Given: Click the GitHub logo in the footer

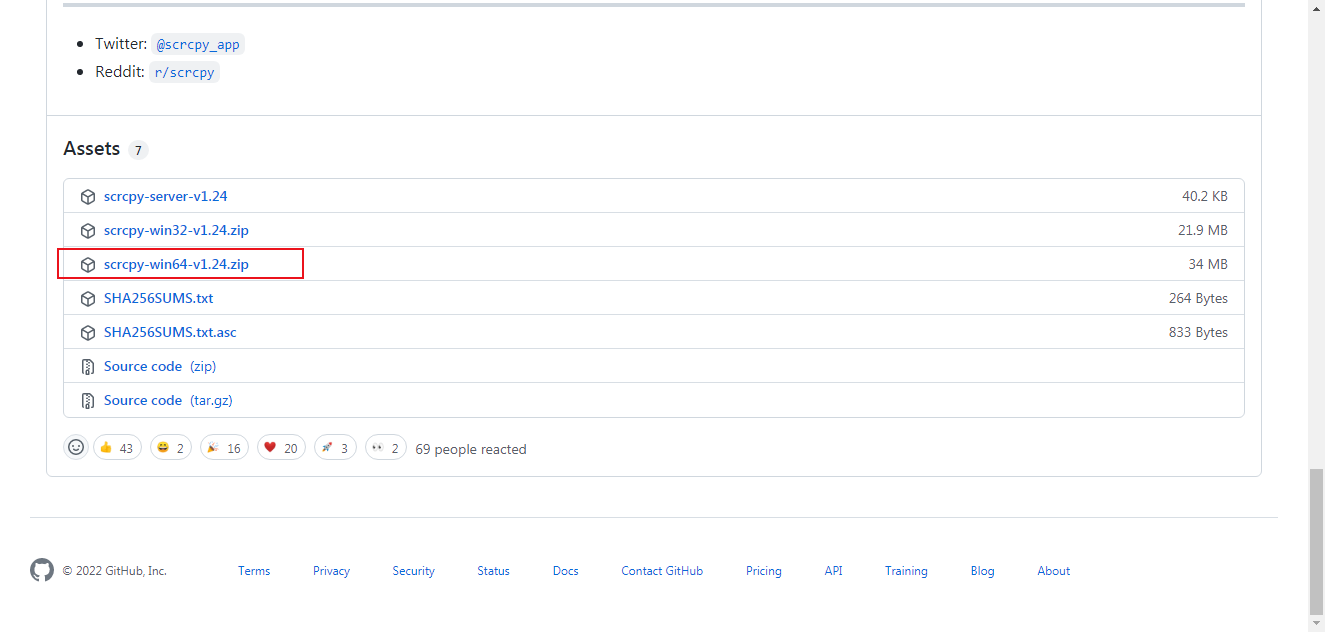Looking at the screenshot, I should point(42,571).
